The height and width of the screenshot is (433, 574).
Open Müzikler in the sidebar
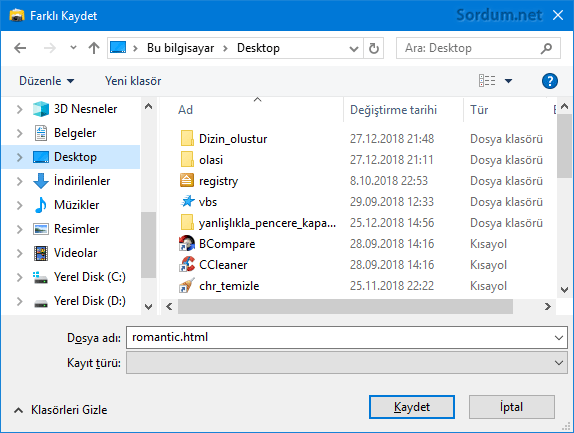66,205
